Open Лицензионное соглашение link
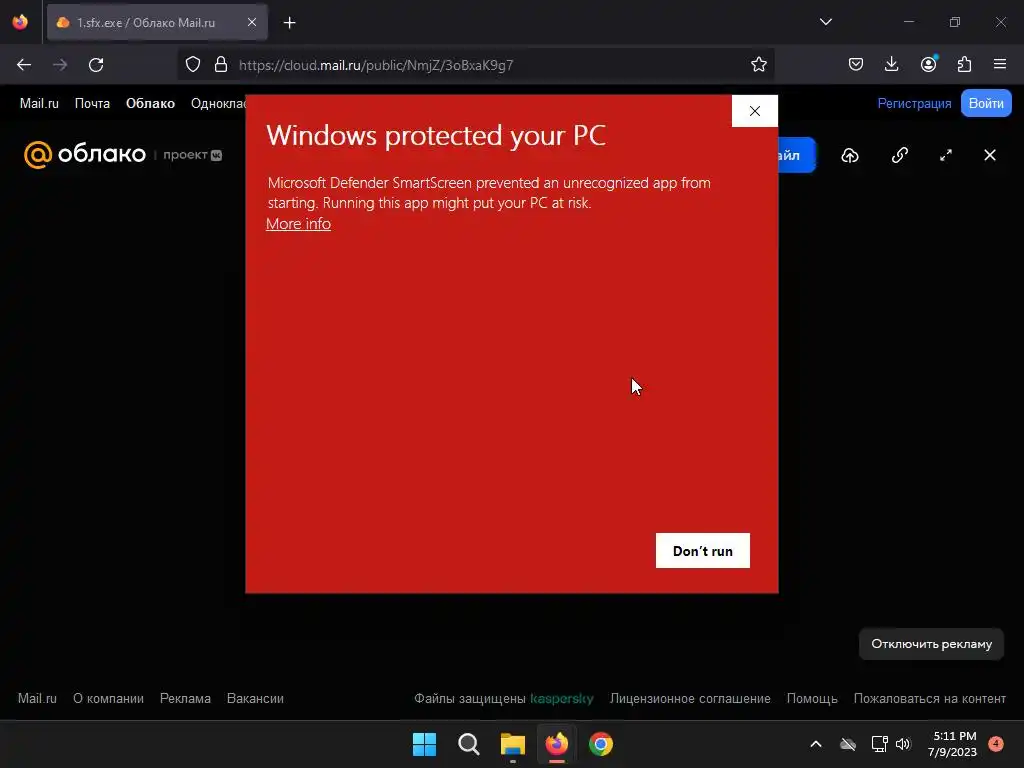 click(690, 698)
